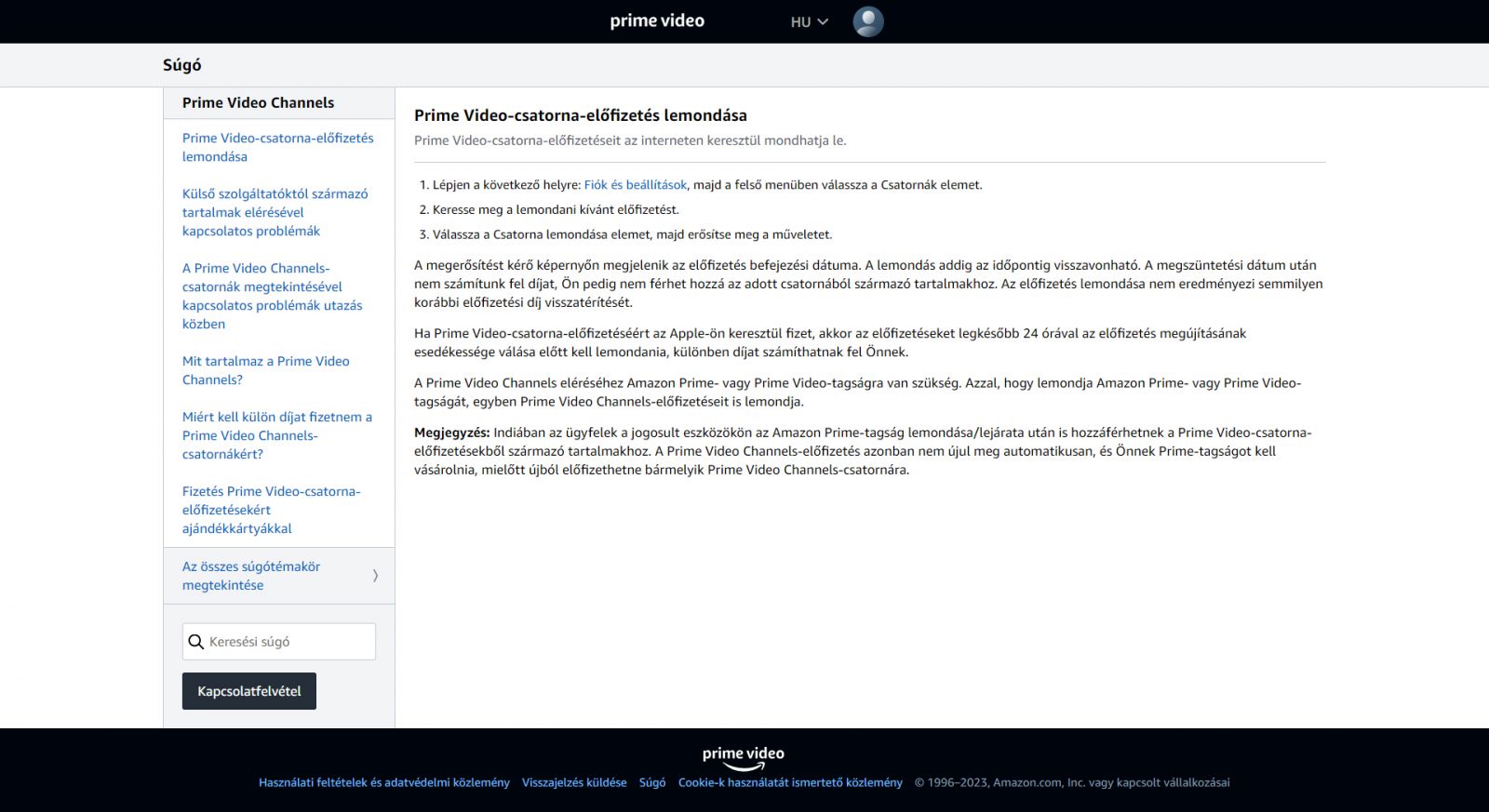1489x812 pixels.
Task: Select Prime Video-csatorna-előfizetés lemondása sidebar topic
Action: point(277,147)
